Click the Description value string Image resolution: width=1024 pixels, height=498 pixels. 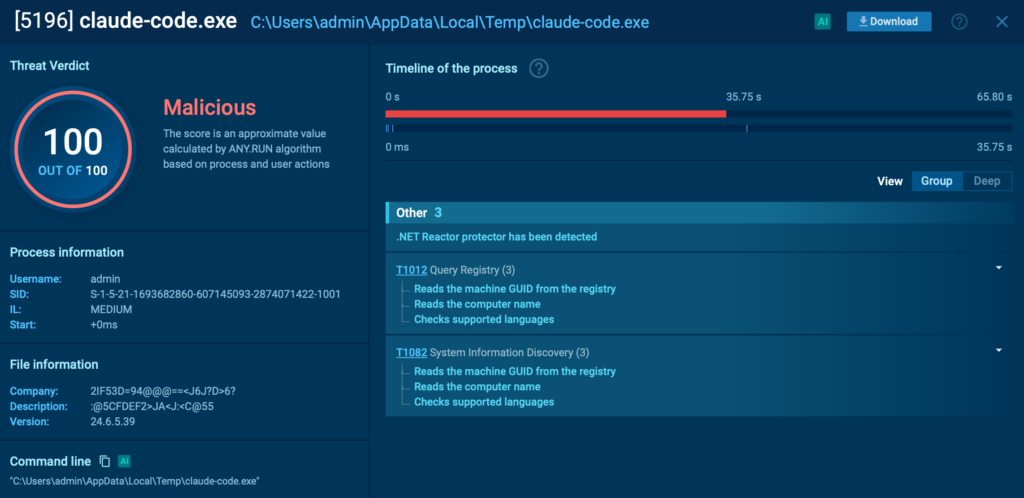coord(152,406)
